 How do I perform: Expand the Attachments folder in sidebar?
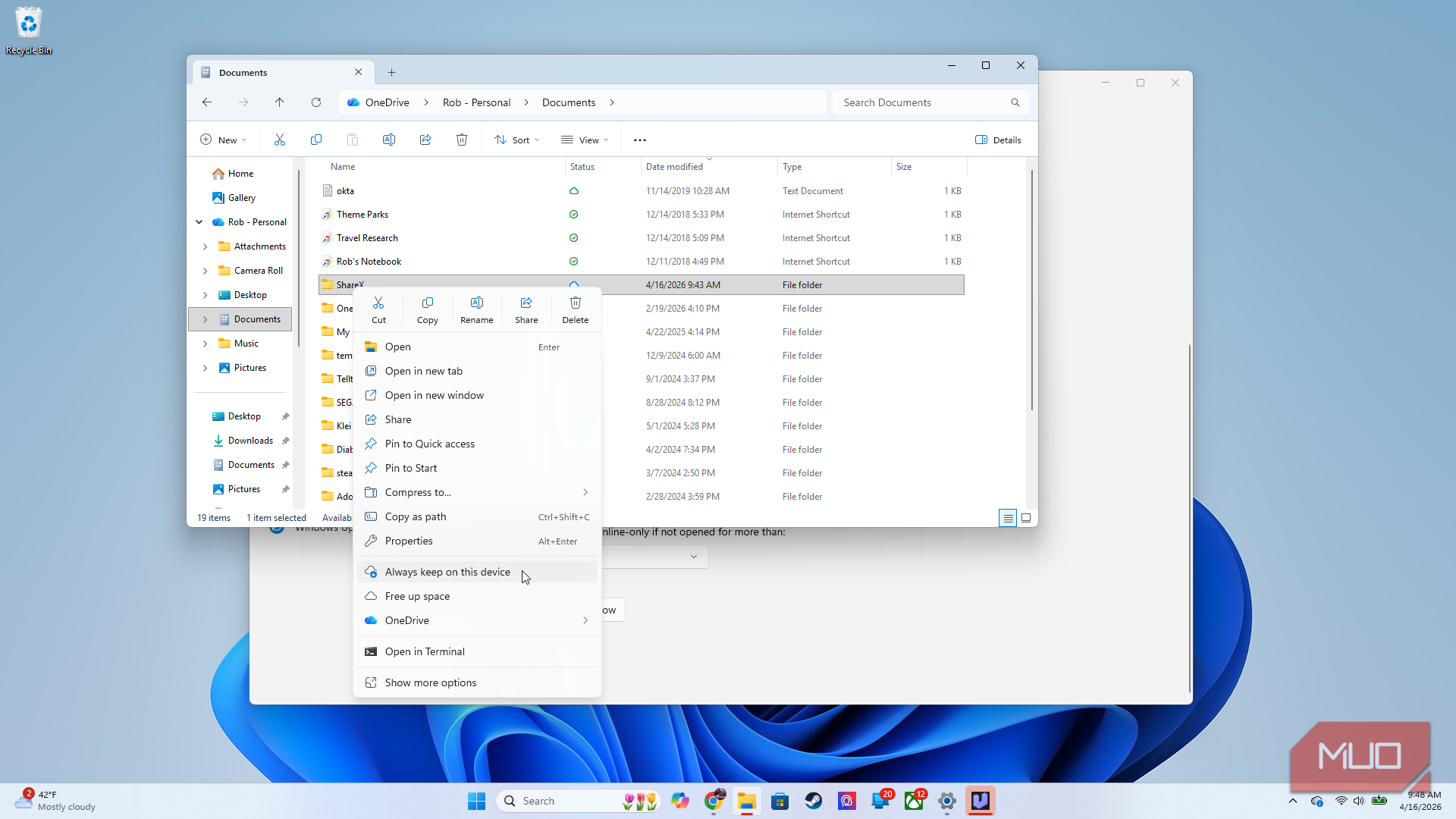point(205,246)
